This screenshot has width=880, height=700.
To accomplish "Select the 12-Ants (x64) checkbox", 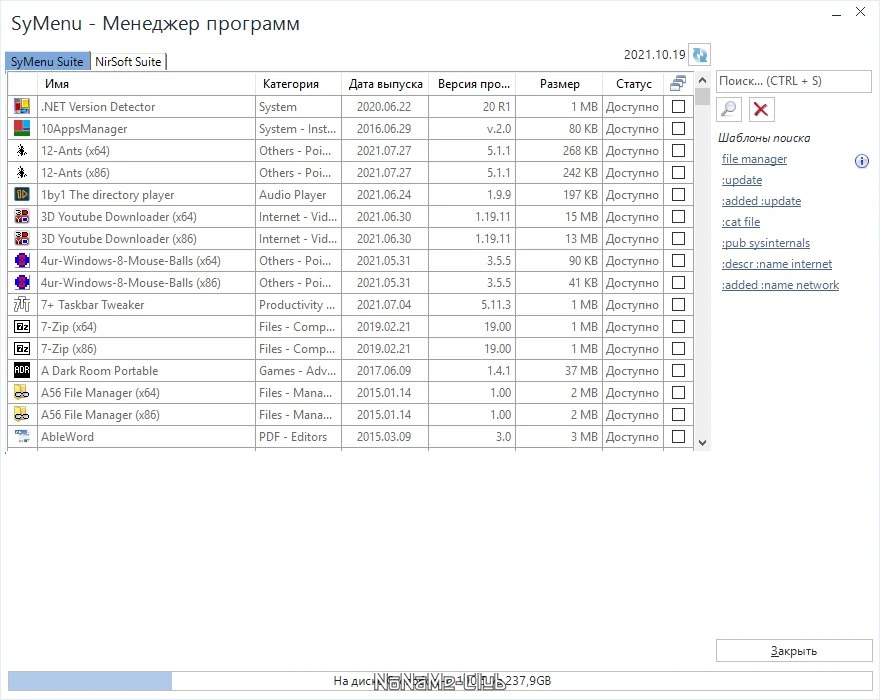I will (x=678, y=150).
